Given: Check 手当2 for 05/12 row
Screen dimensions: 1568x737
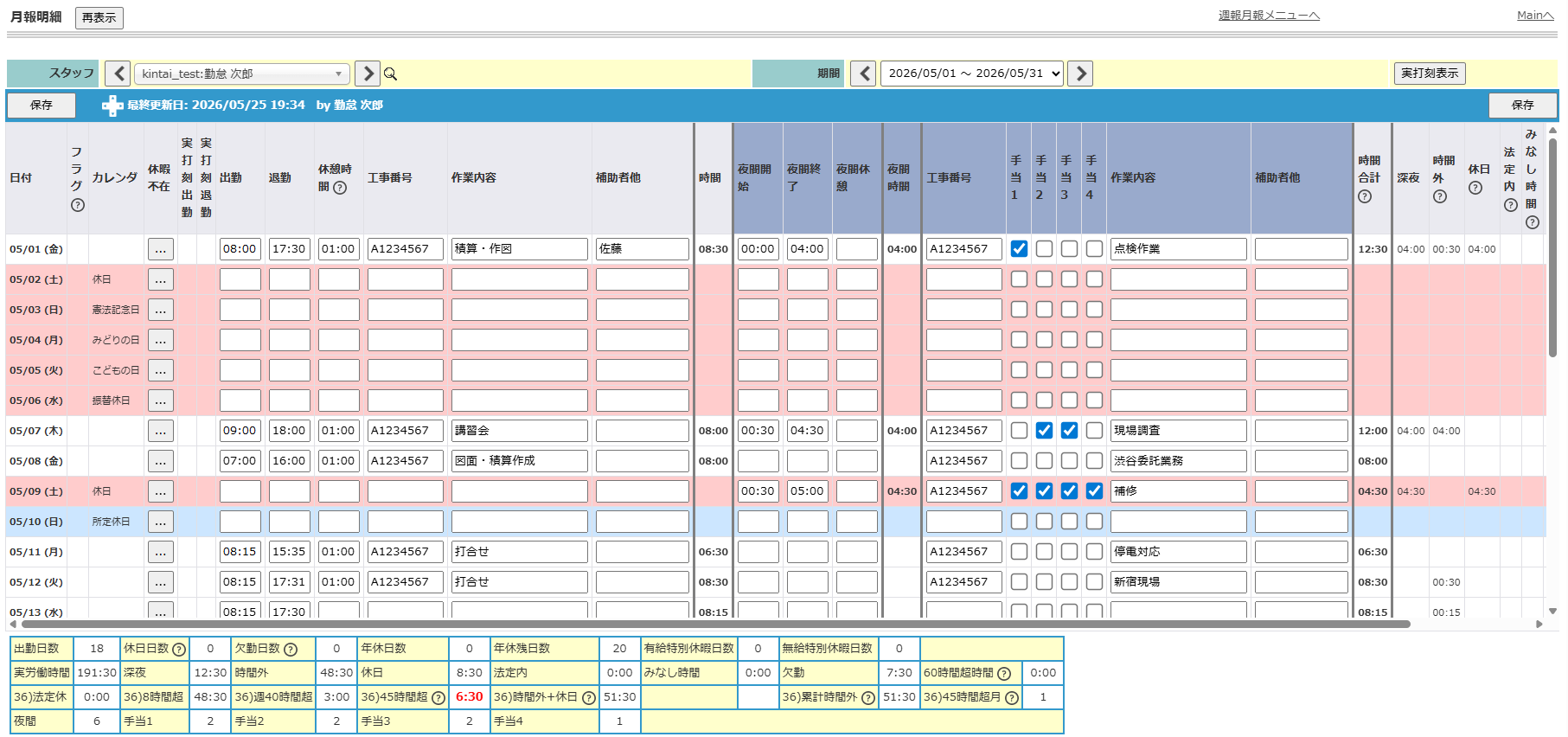Looking at the screenshot, I should (1045, 582).
